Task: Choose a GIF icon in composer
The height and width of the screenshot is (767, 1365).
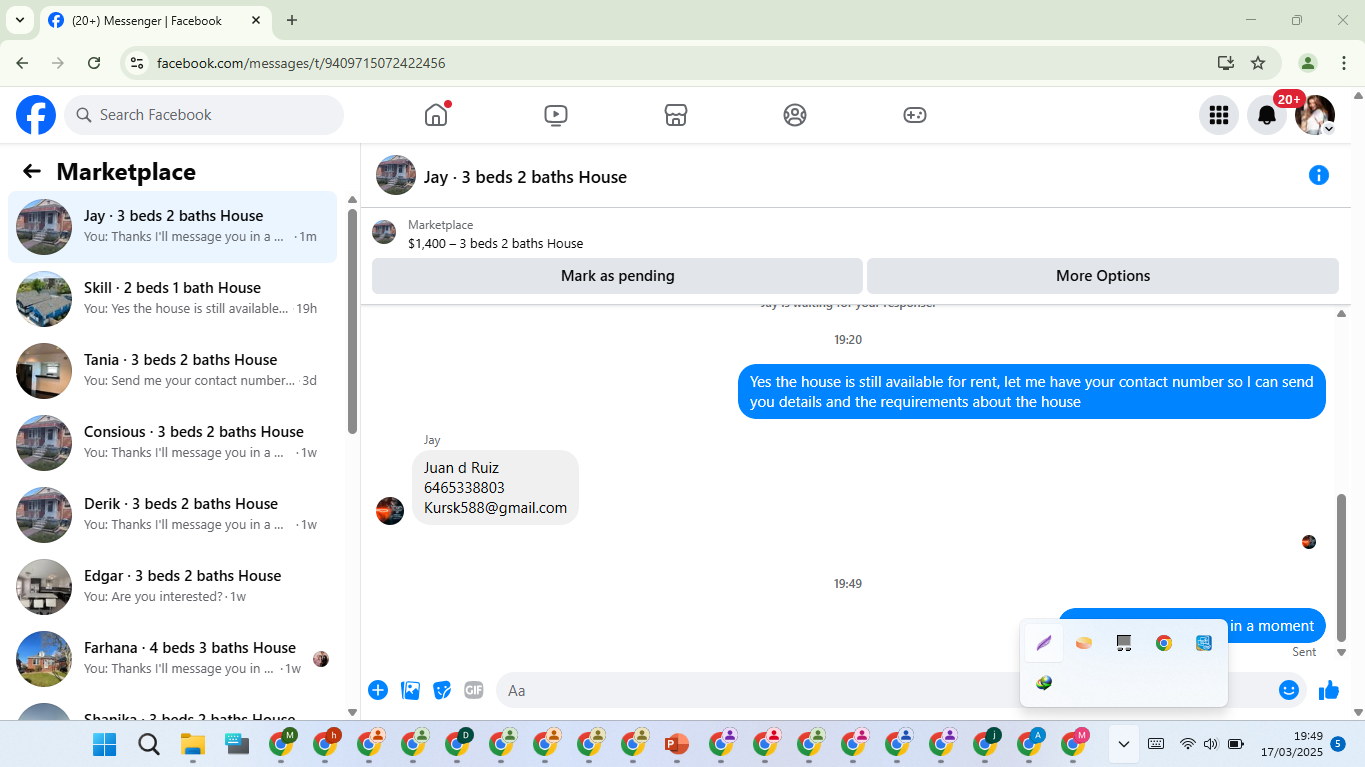Action: pos(474,690)
